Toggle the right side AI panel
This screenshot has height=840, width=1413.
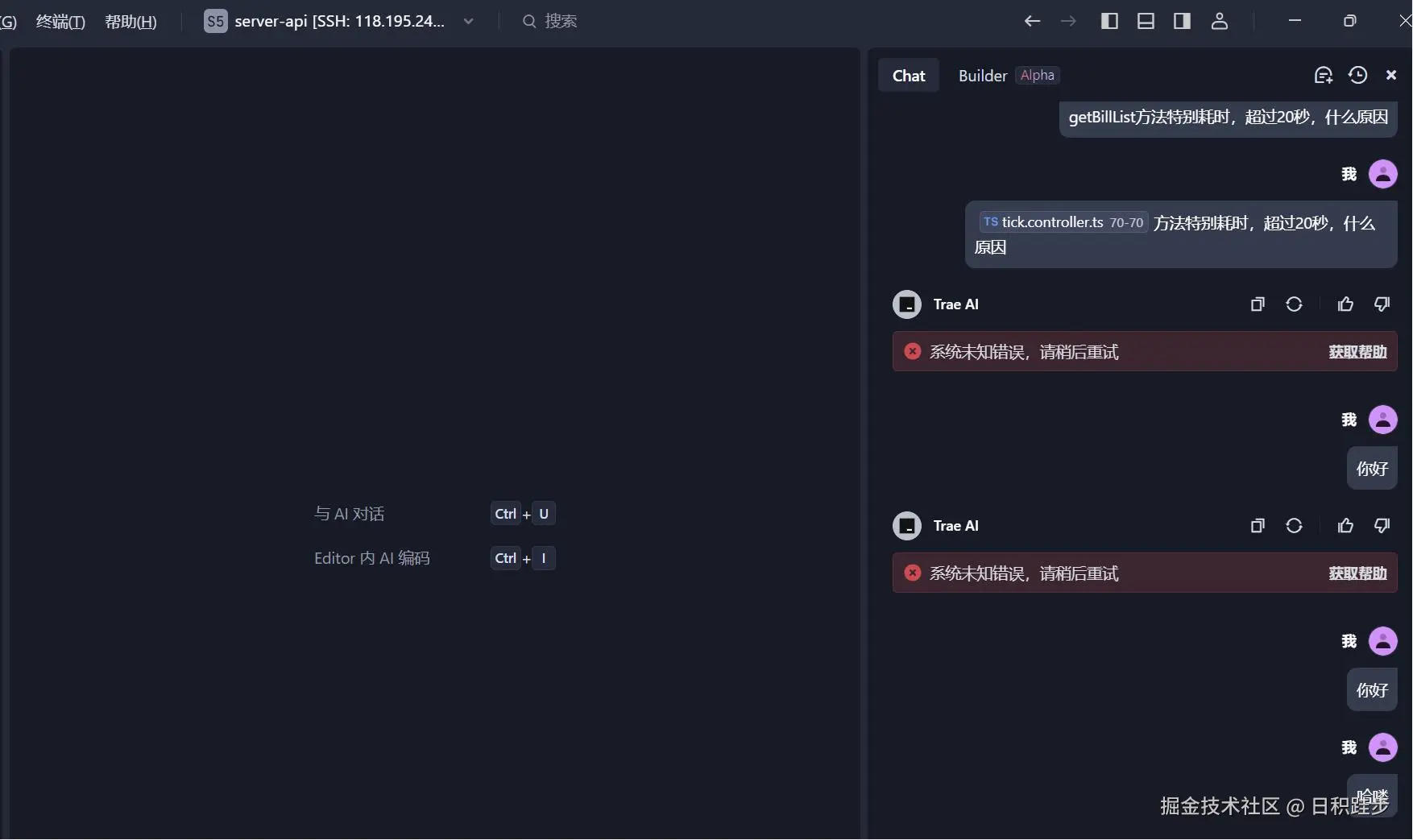tap(1182, 21)
